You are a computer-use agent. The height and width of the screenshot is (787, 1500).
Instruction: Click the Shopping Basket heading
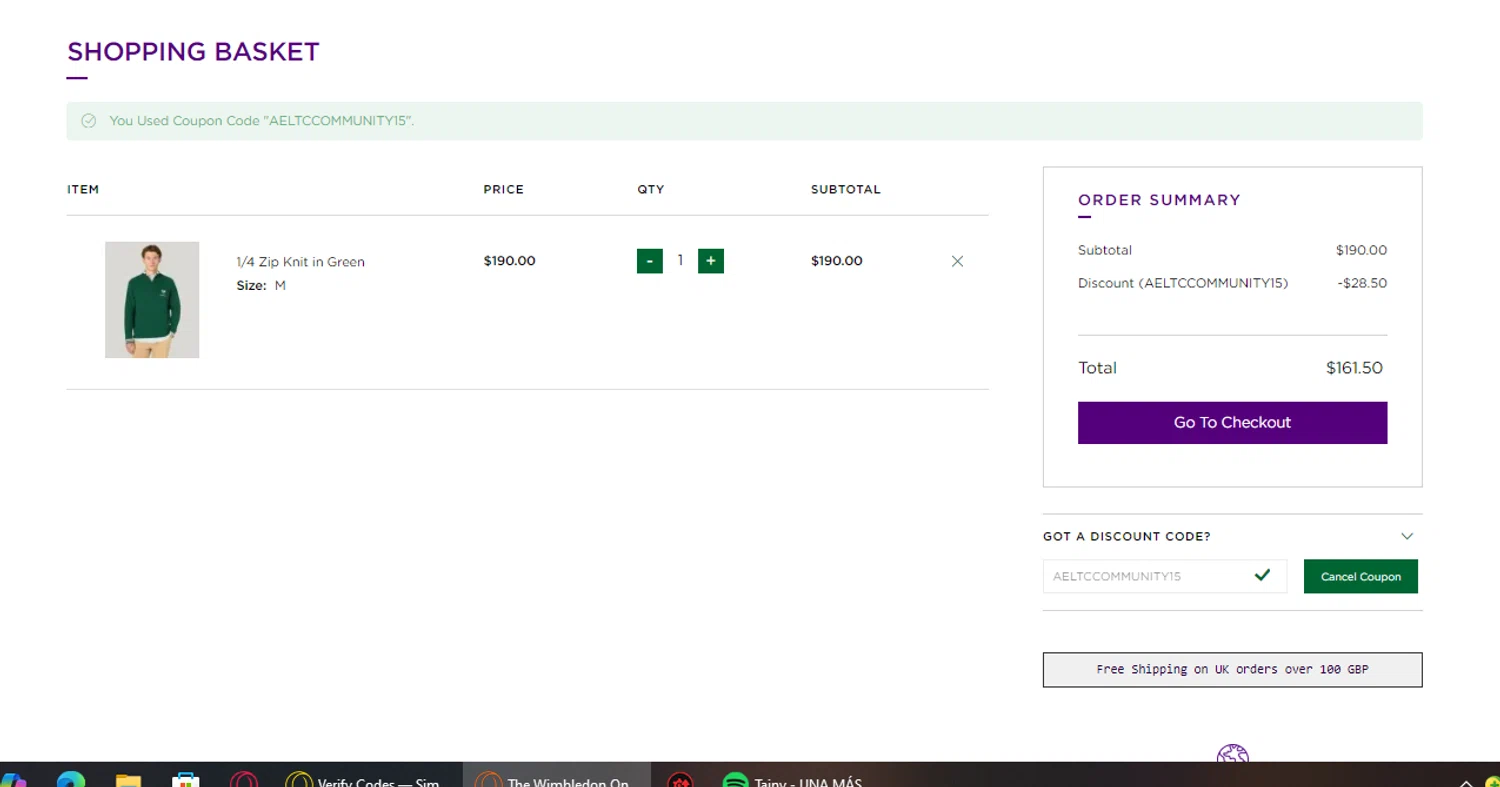click(193, 52)
